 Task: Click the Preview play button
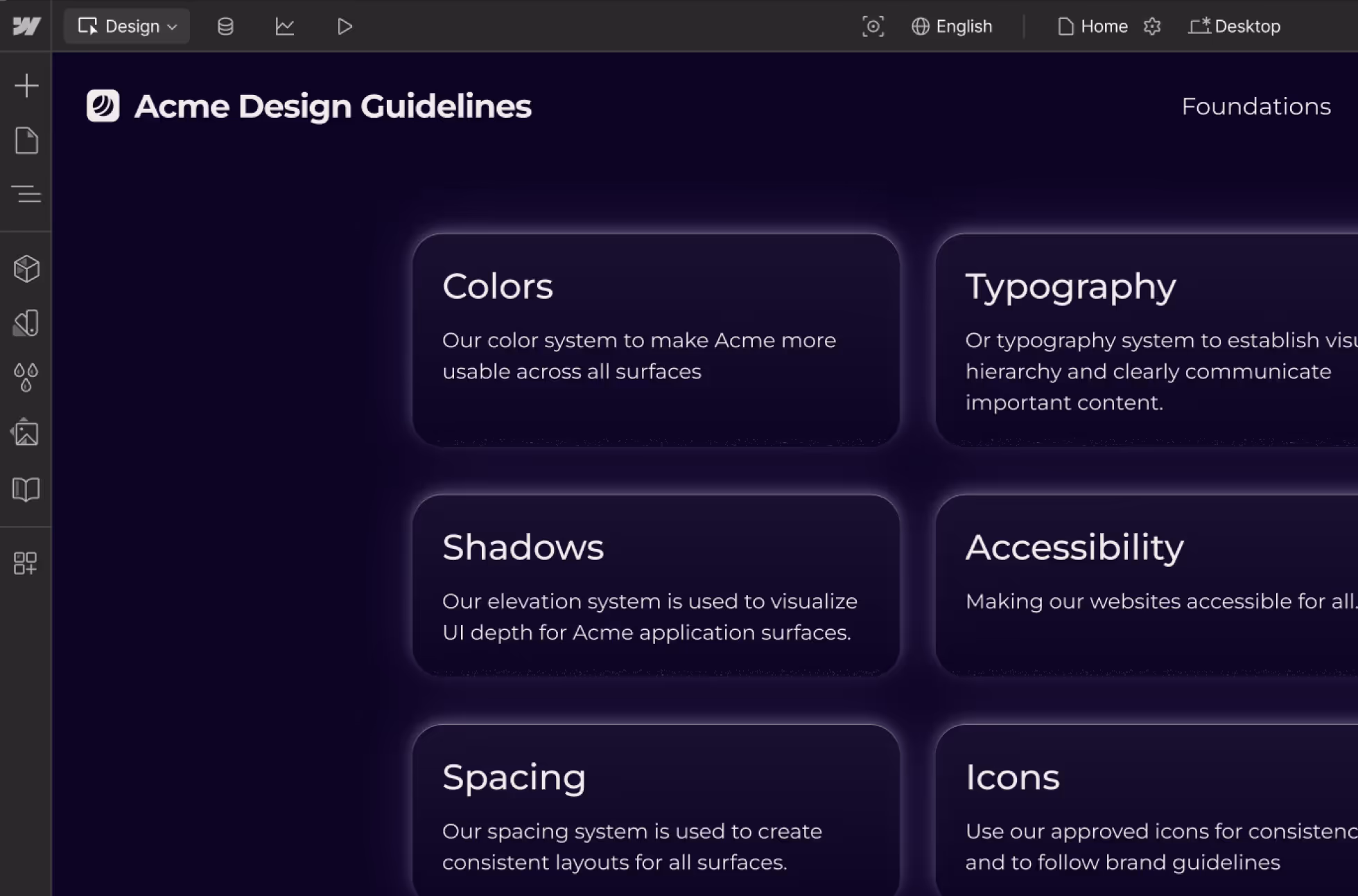click(345, 26)
